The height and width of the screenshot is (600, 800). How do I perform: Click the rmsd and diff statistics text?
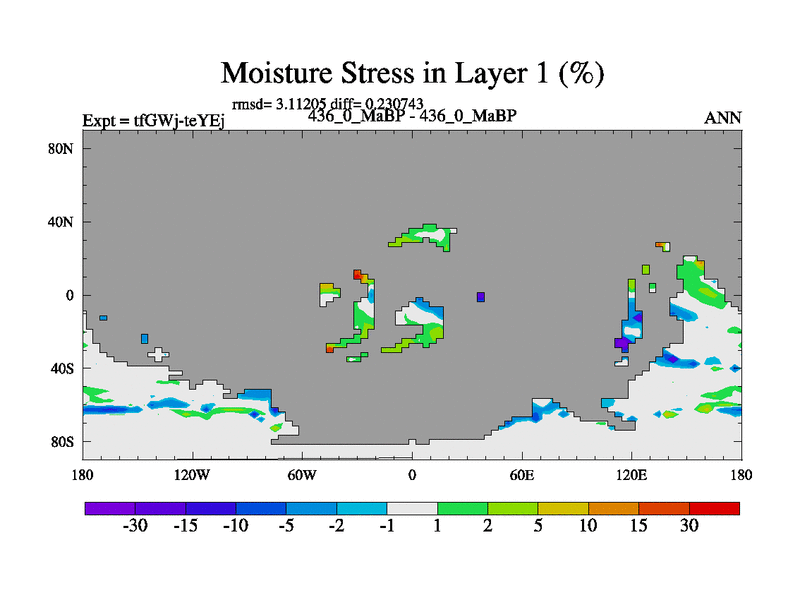[x=327, y=103]
